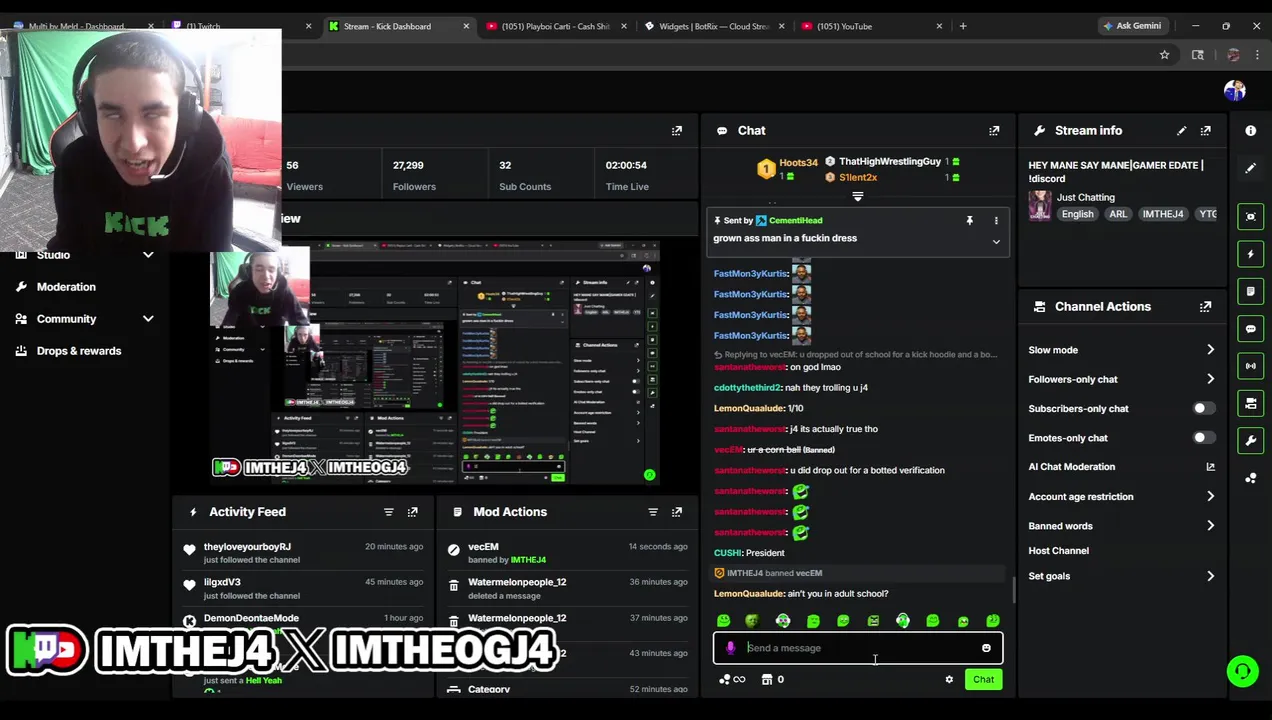Bookmark page with browser star icon
This screenshot has width=1272, height=720.
pos(1164,55)
